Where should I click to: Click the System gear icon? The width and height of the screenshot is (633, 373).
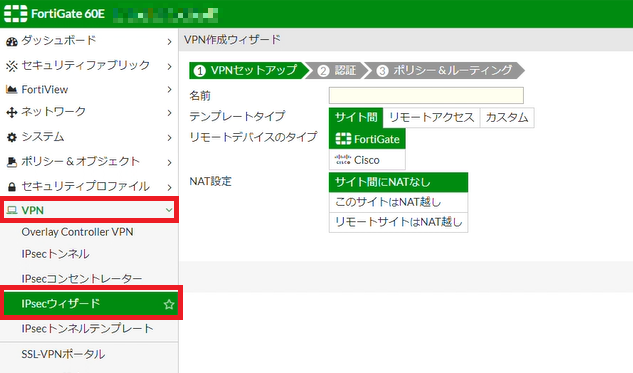click(x=12, y=137)
